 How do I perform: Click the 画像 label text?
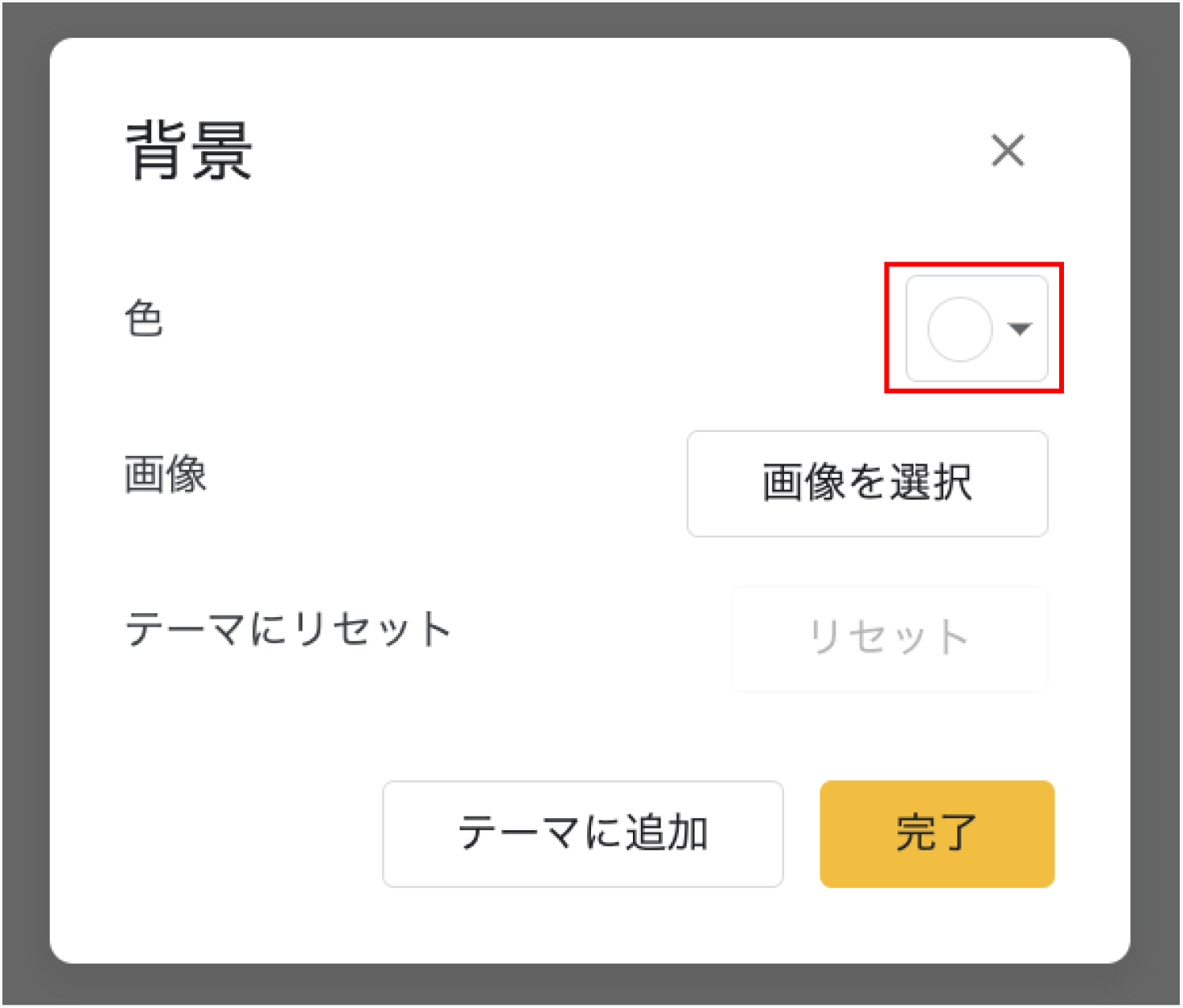coord(166,473)
